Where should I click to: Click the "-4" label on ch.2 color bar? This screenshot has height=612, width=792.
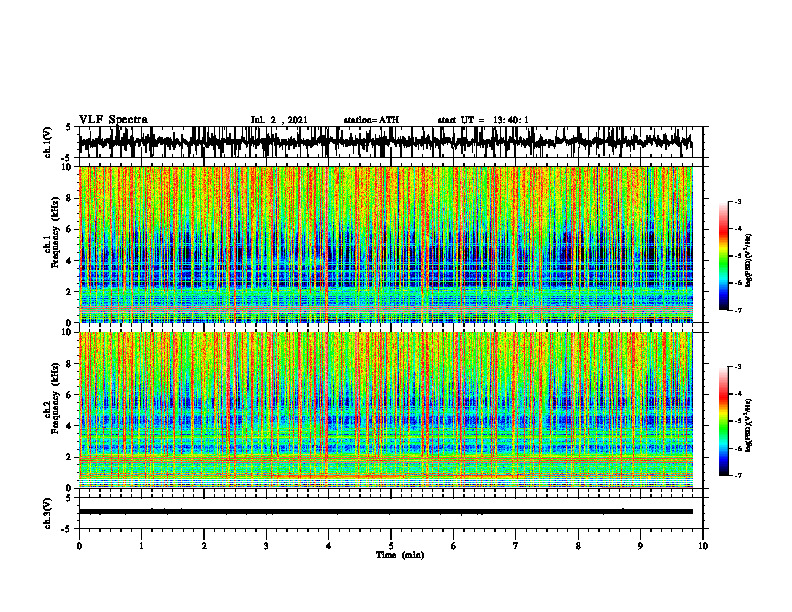(738, 394)
